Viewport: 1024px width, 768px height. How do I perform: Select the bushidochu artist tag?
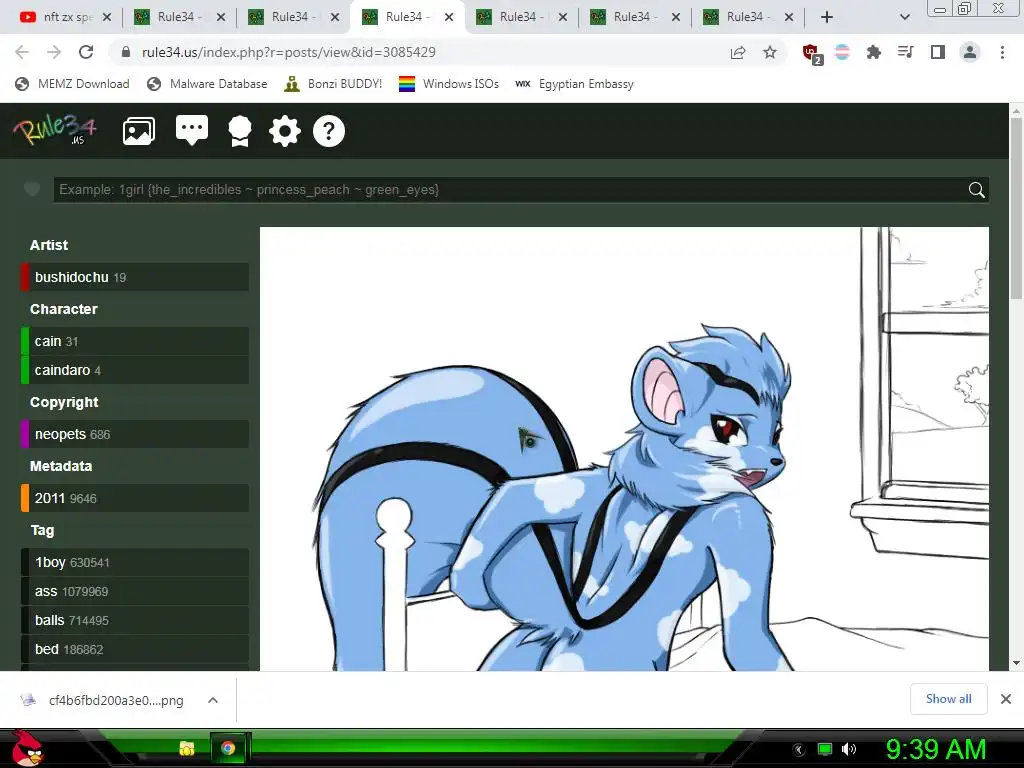tap(72, 277)
